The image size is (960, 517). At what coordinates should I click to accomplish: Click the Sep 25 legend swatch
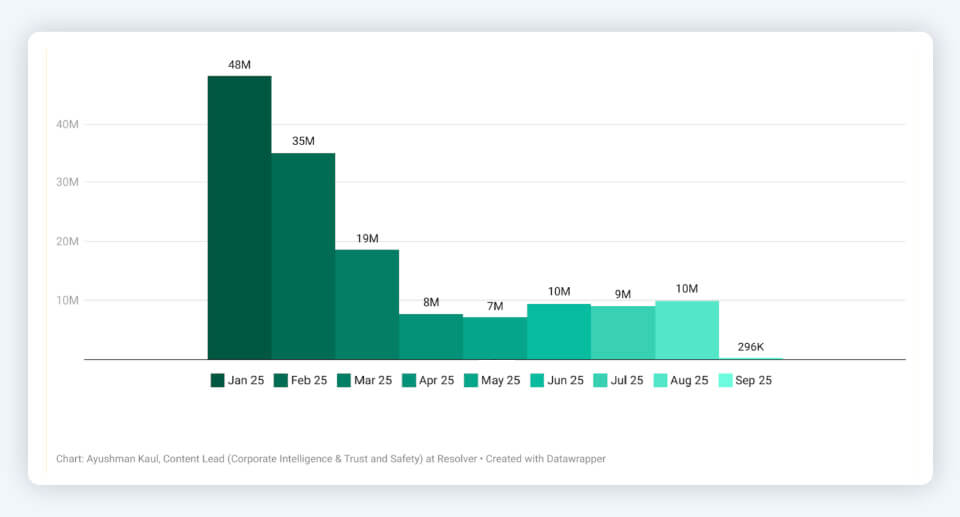pyautogui.click(x=726, y=380)
